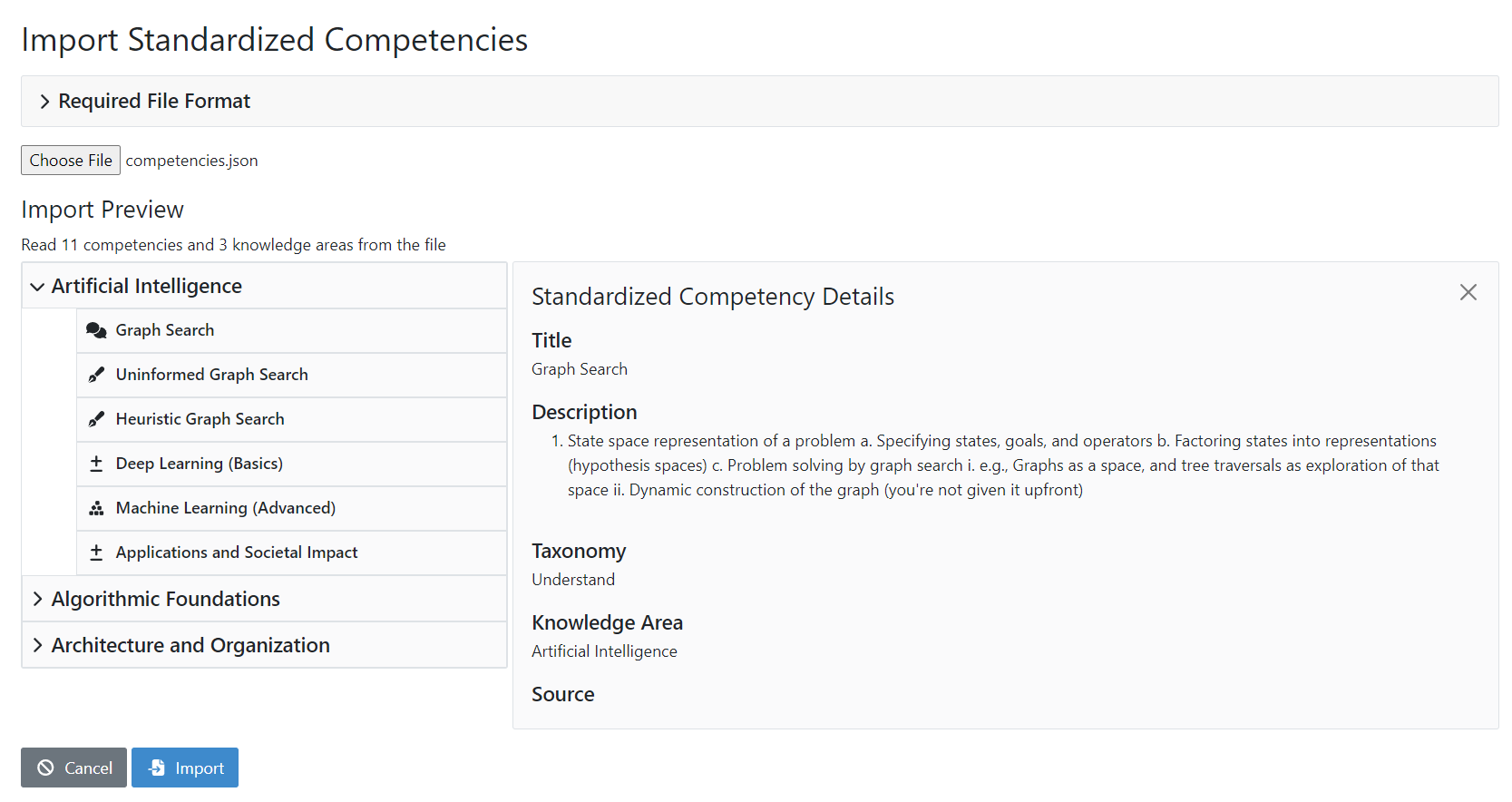
Task: Select the Graph Search competency
Action: tap(165, 330)
